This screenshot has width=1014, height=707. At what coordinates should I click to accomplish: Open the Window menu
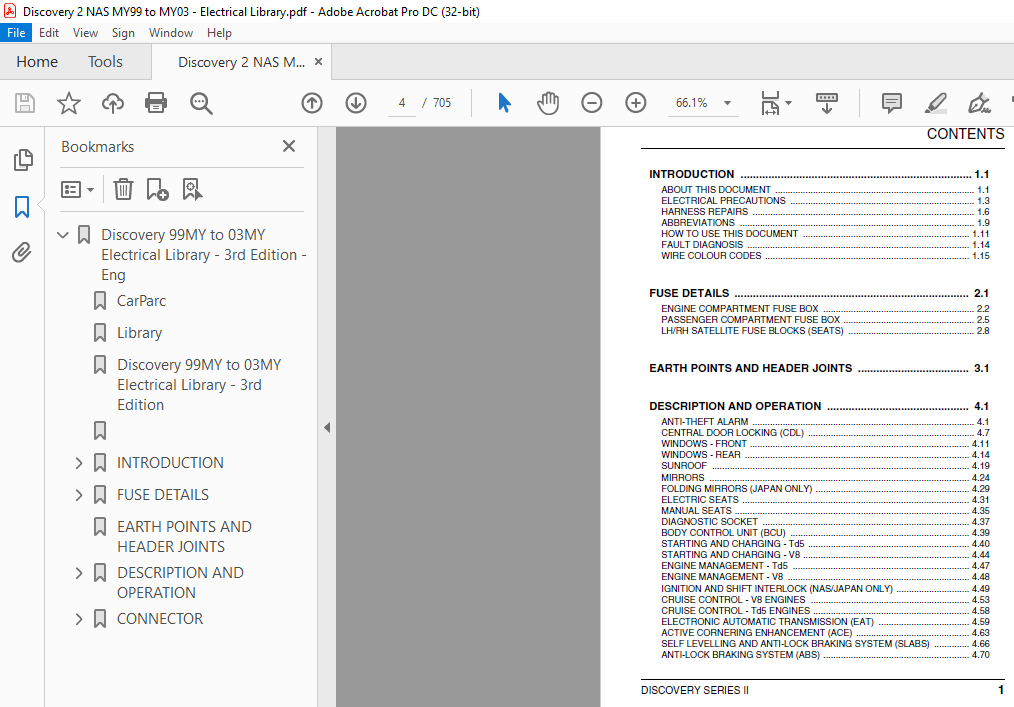pos(171,33)
